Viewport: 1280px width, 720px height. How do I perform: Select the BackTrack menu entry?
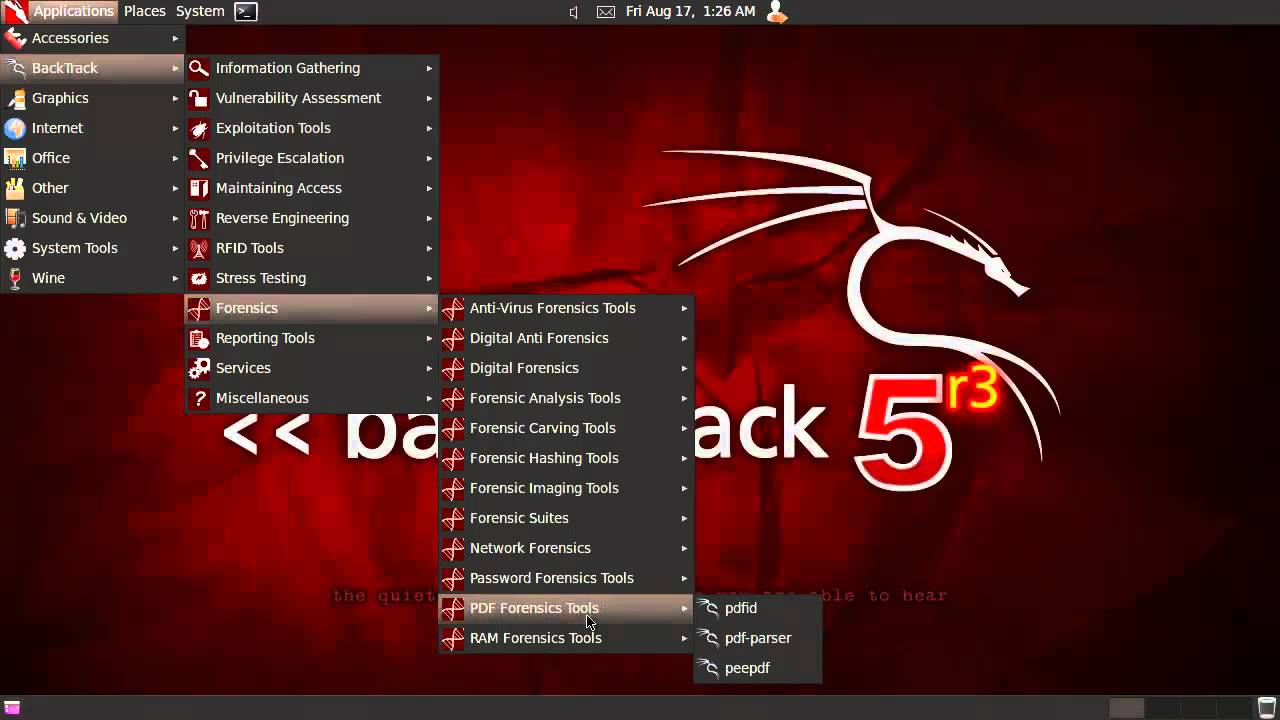pyautogui.click(x=92, y=68)
